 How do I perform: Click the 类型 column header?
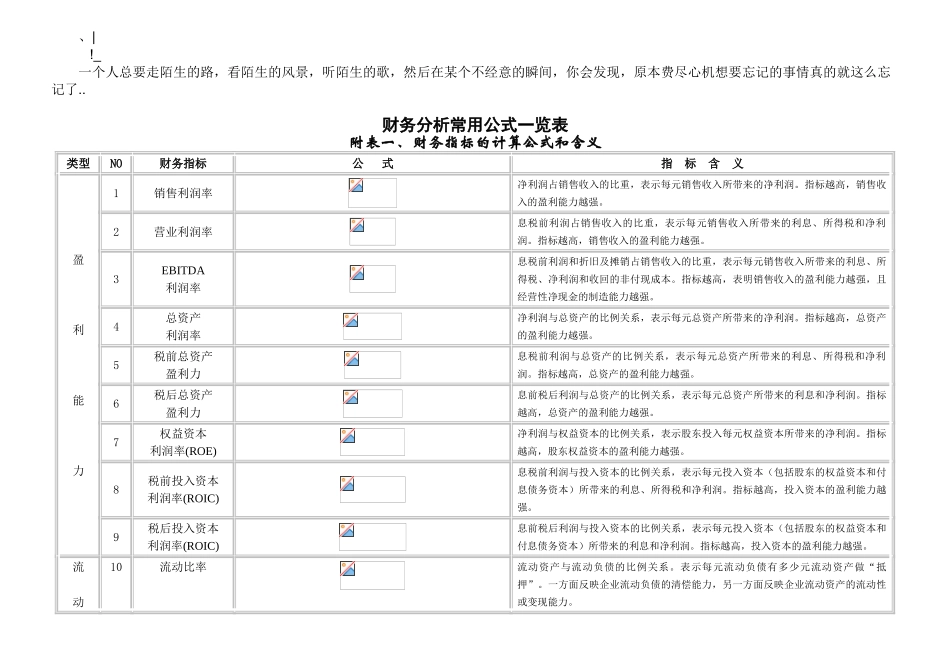click(x=78, y=164)
